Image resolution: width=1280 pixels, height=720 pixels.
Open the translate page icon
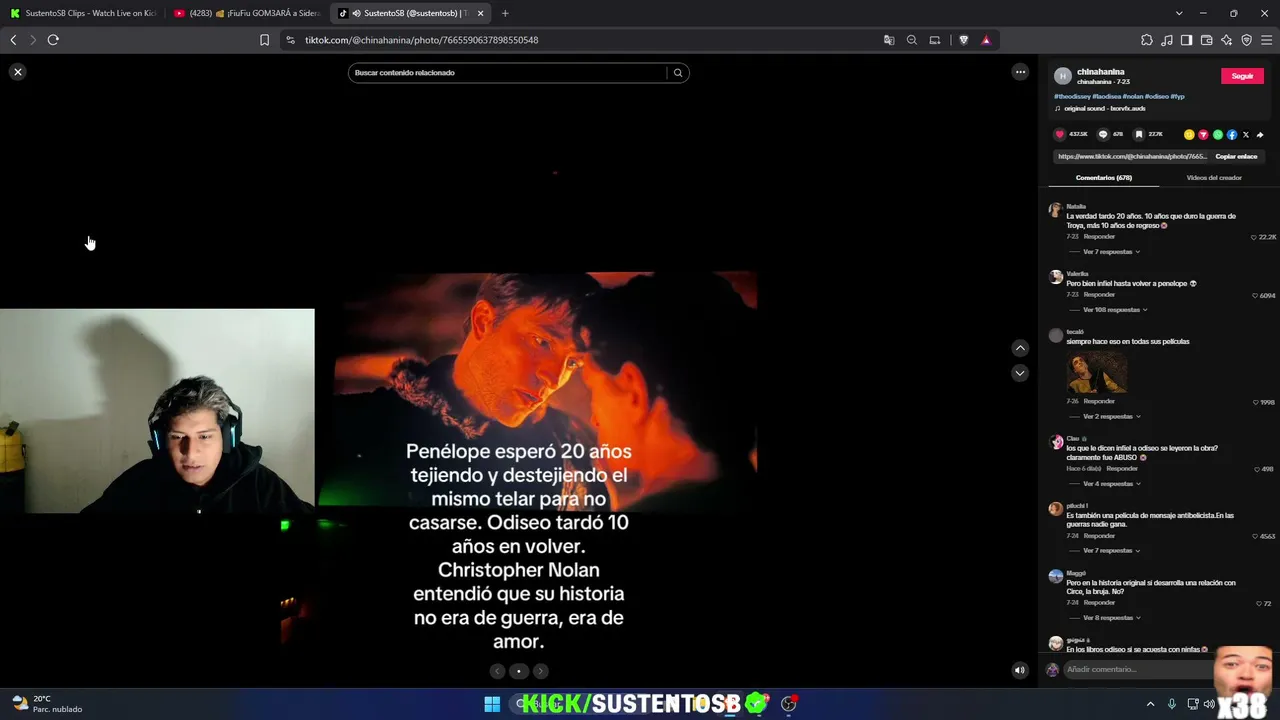pos(889,40)
